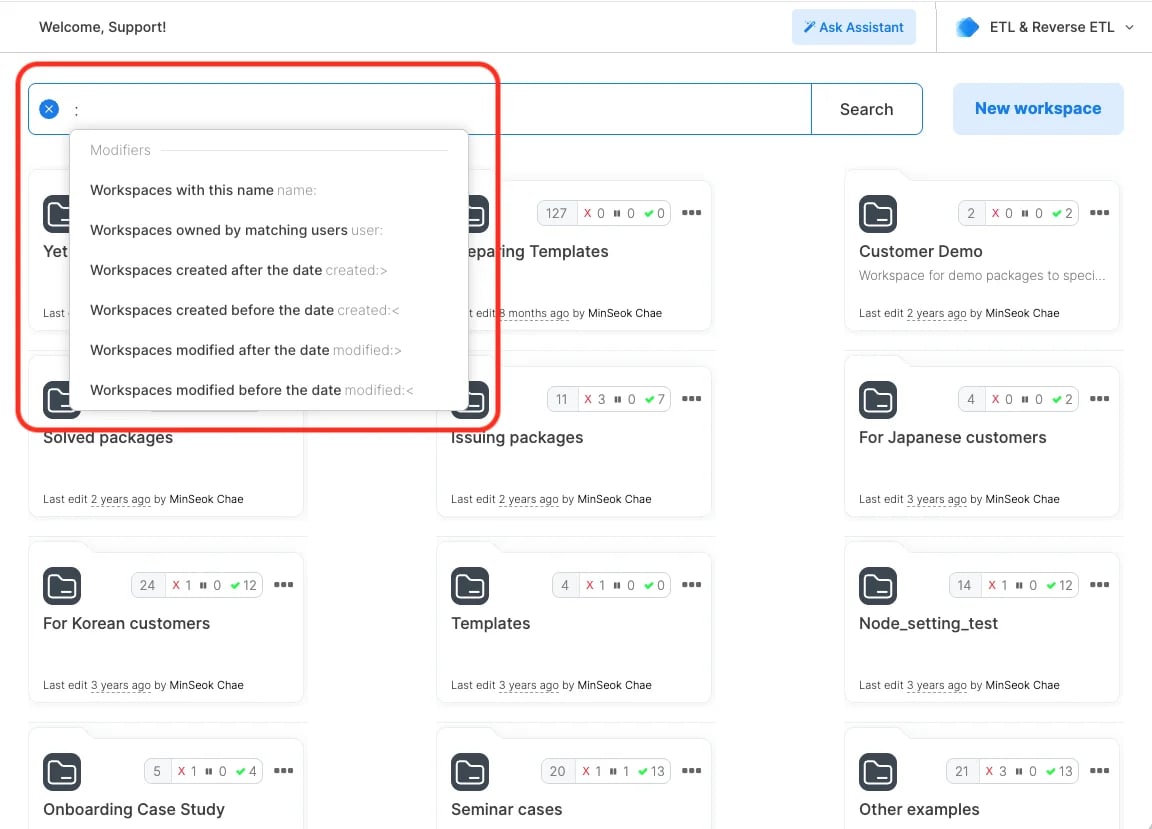
Task: Open the Seminar cases workspace title
Action: pyautogui.click(x=506, y=809)
